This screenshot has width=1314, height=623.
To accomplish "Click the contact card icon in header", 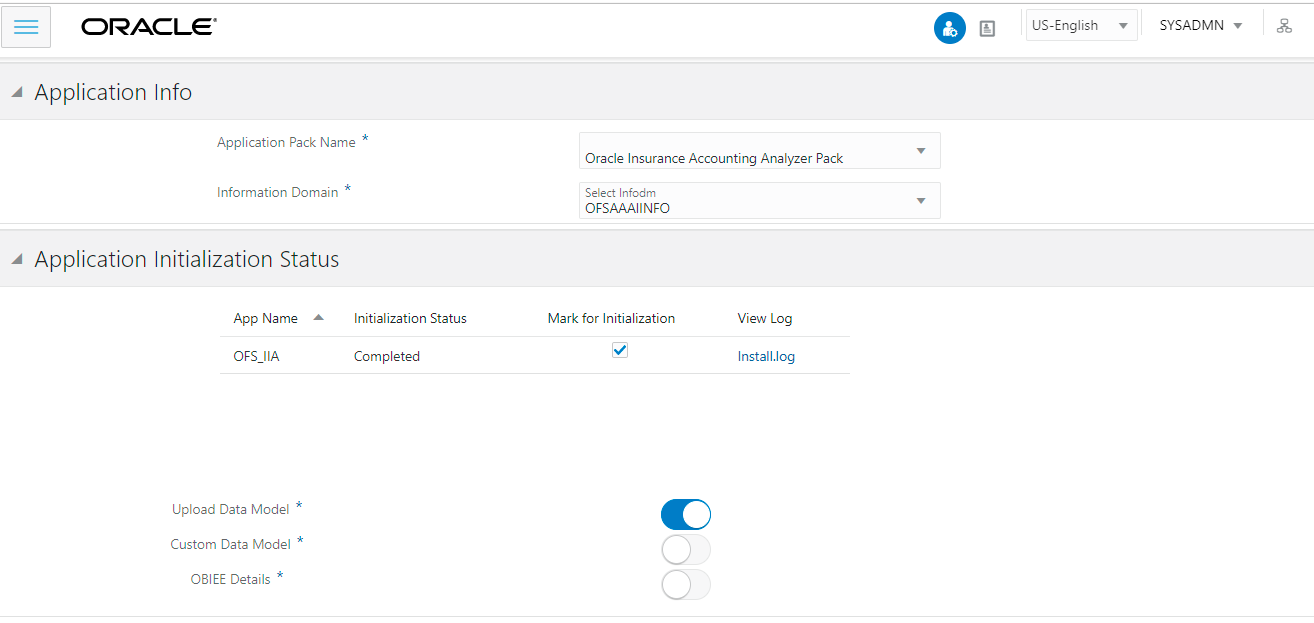I will 987,29.
